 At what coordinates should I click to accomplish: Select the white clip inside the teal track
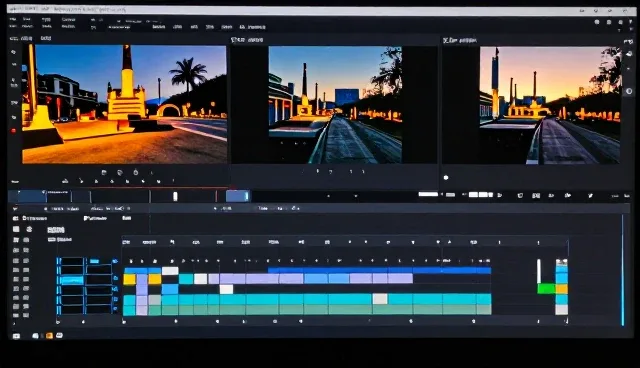click(380, 299)
